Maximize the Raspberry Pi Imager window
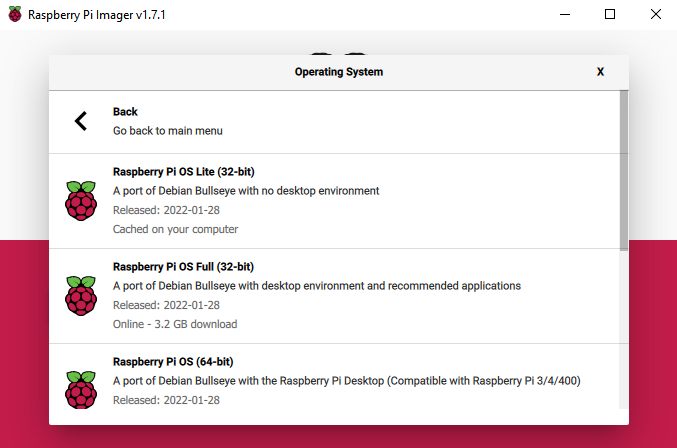 click(x=610, y=15)
